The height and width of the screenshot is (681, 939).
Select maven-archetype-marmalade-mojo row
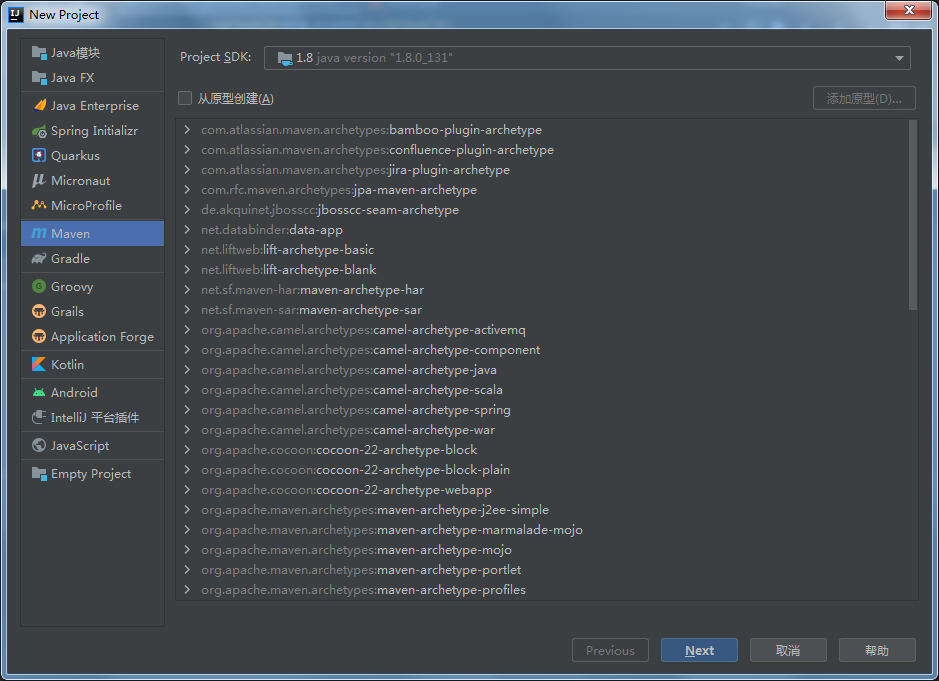pos(542,529)
